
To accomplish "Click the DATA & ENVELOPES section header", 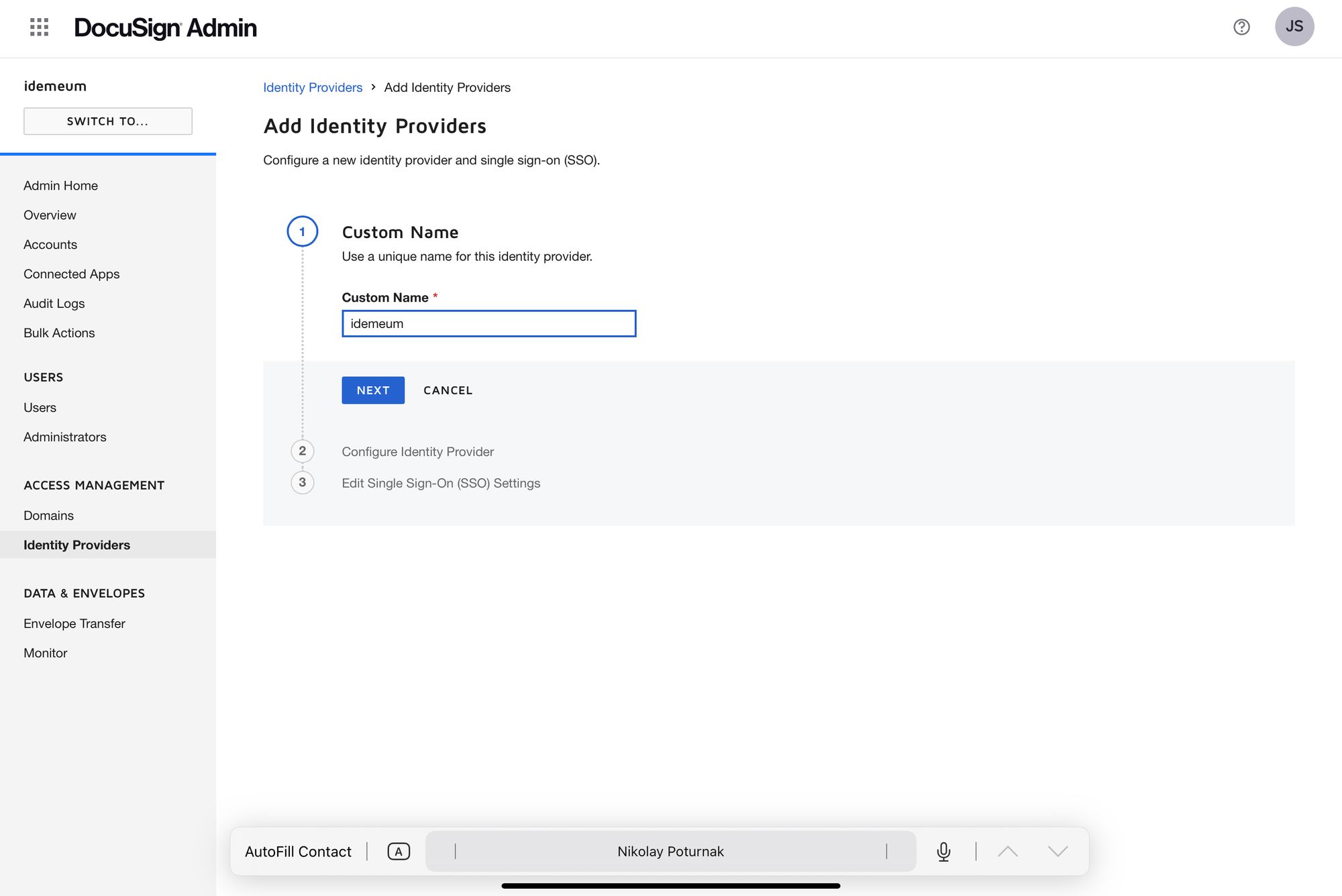I will click(x=84, y=594).
